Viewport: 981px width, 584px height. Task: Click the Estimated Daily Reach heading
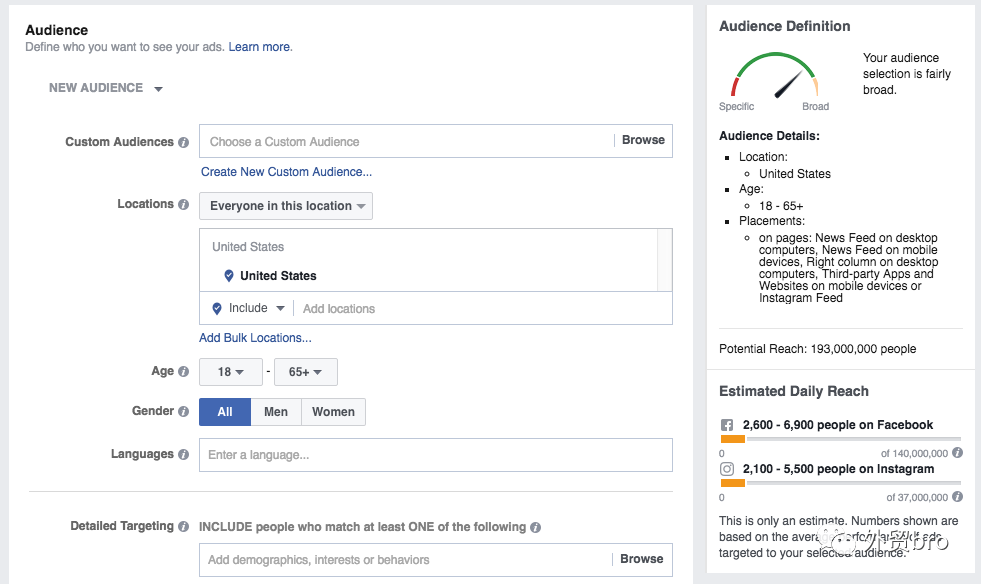tap(794, 391)
